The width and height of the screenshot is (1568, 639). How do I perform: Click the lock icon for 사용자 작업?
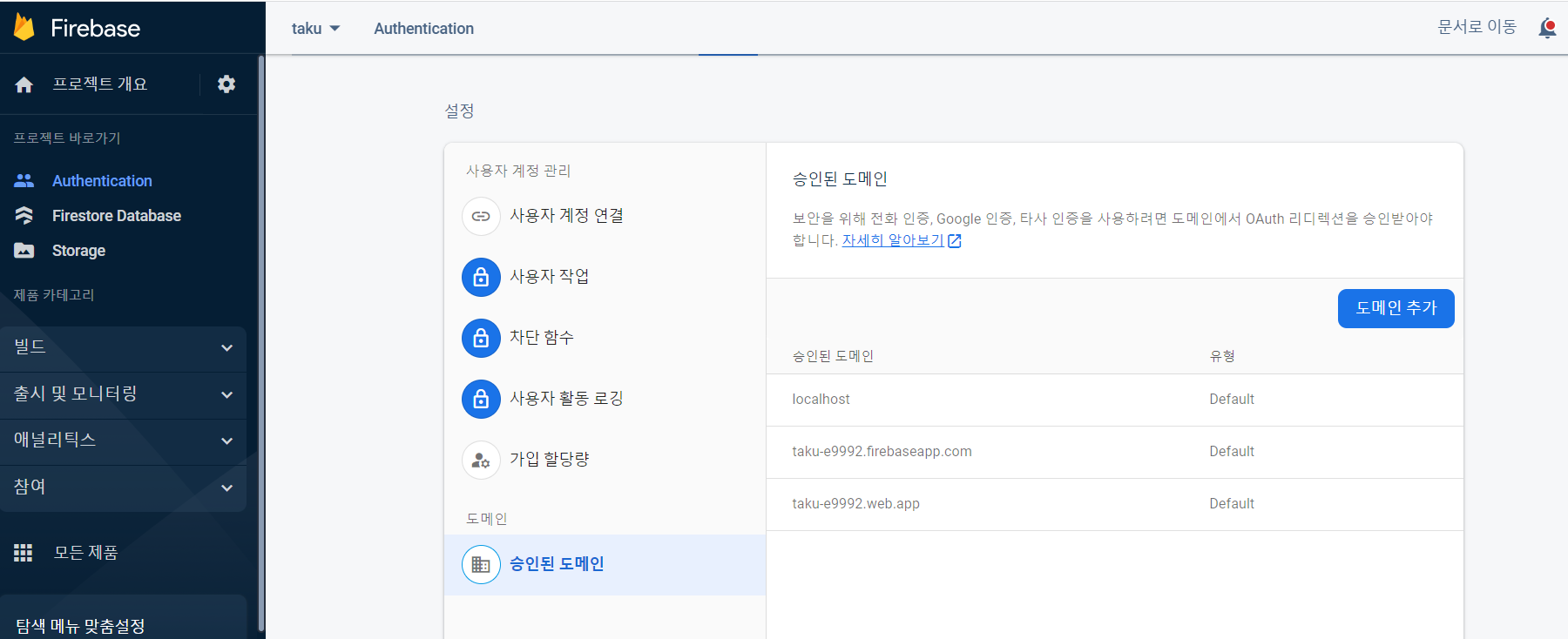481,277
